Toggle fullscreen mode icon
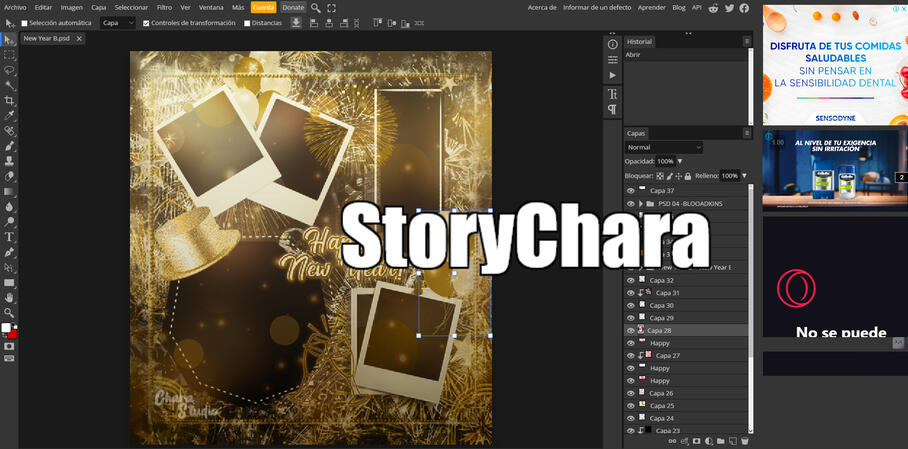The height and width of the screenshot is (449, 908). (331, 7)
